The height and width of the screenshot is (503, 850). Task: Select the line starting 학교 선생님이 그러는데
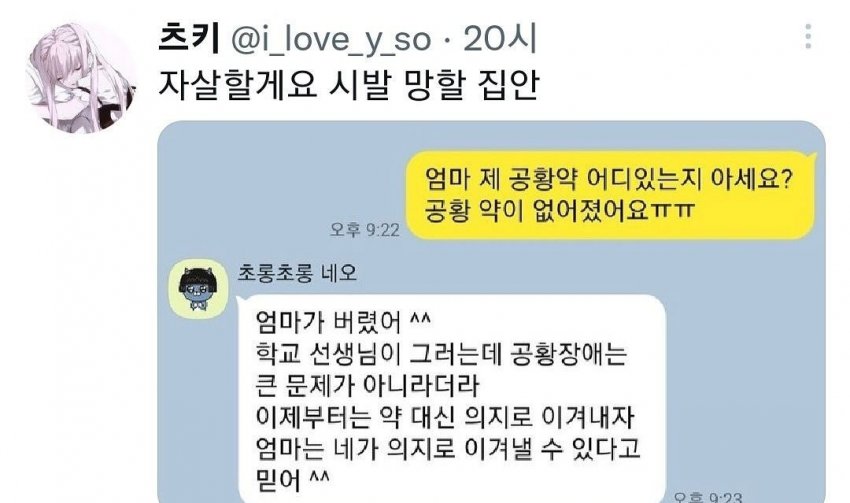tap(441, 353)
